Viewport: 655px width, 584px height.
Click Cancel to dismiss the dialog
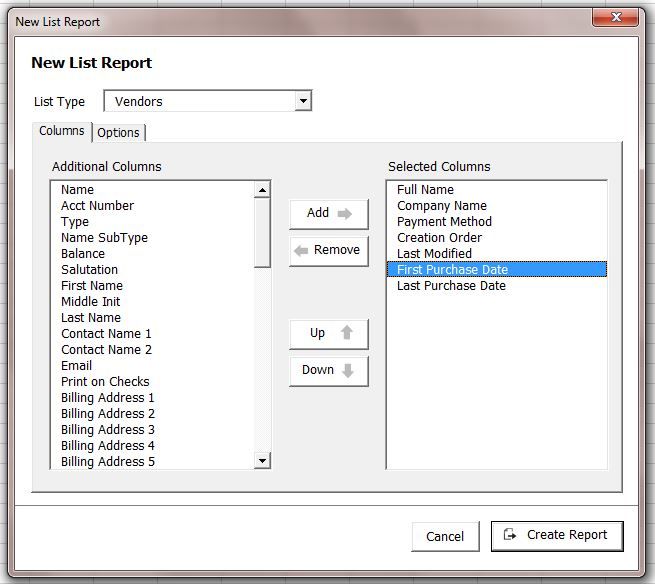click(x=445, y=536)
